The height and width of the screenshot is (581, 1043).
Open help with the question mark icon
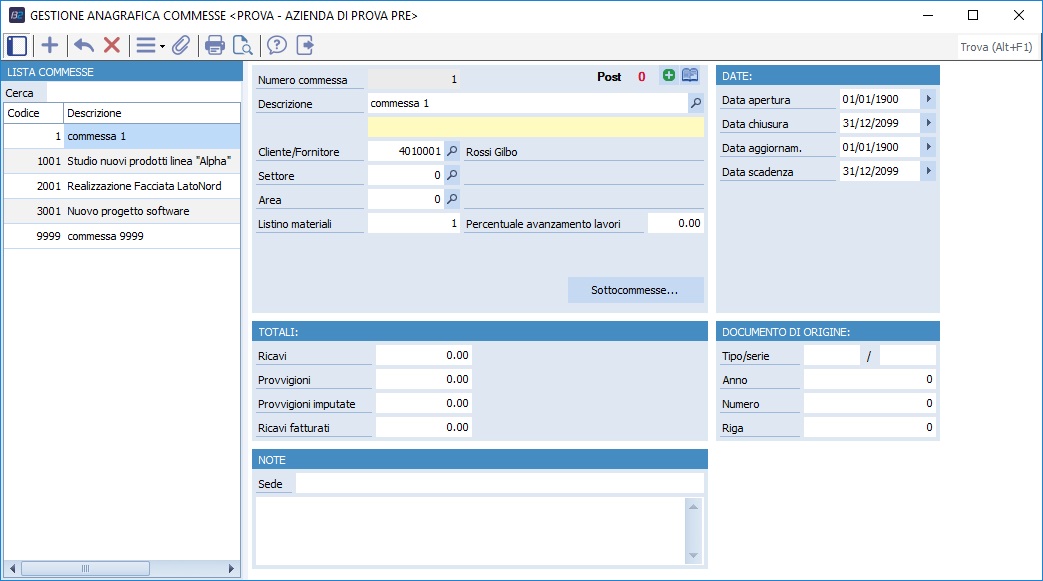(x=277, y=45)
